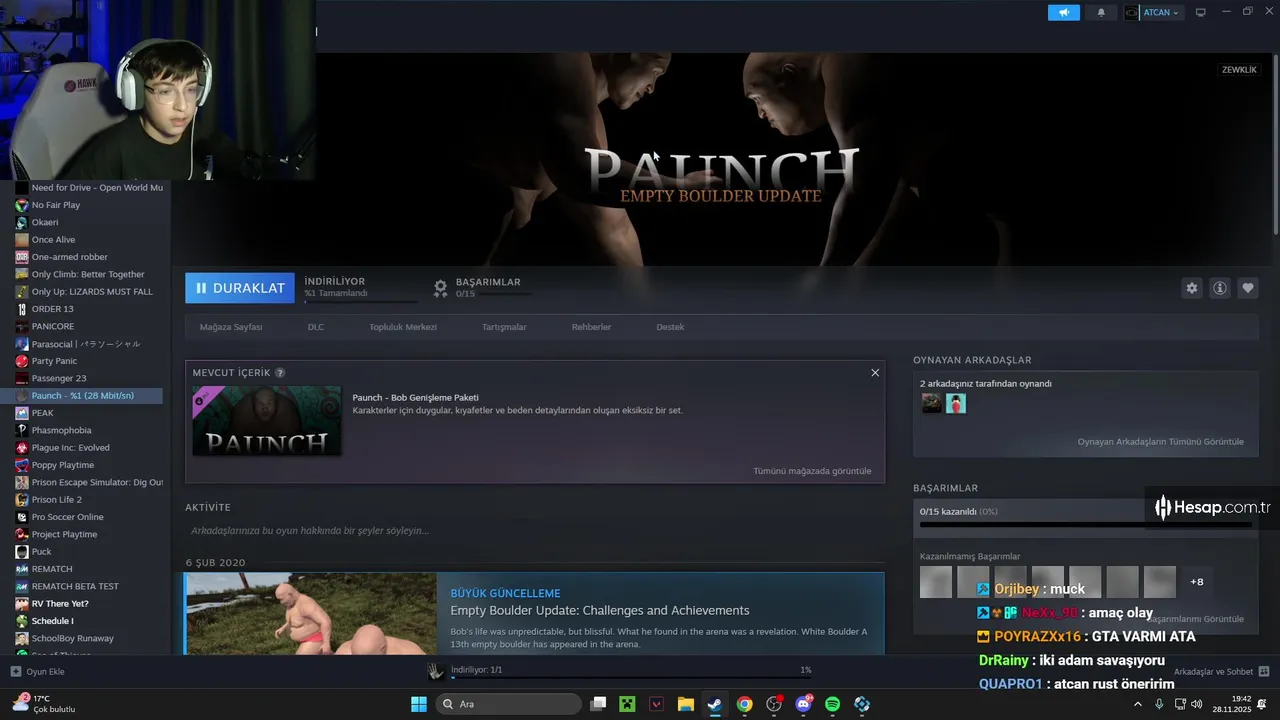The height and width of the screenshot is (720, 1280).
Task: Open Tartışmalar tab
Action: coord(504,327)
